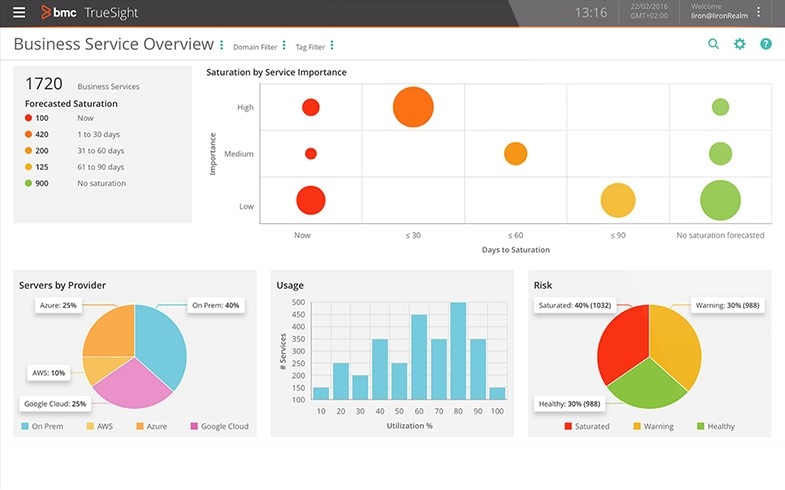Click '31 to 60 days' forecast row
Image resolution: width=785 pixels, height=490 pixels.
click(75, 151)
